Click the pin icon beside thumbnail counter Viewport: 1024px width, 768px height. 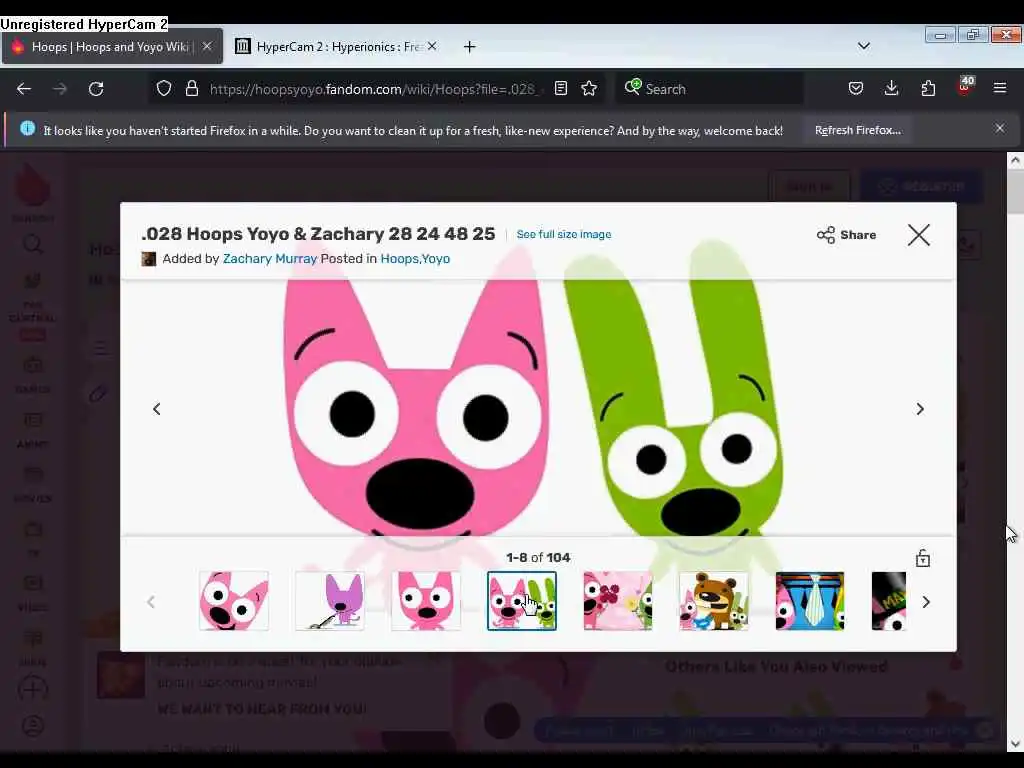923,558
